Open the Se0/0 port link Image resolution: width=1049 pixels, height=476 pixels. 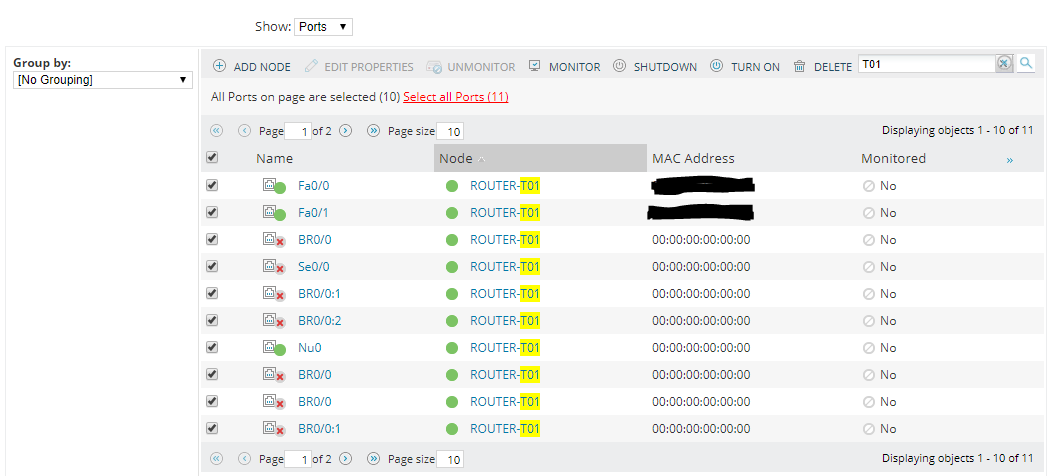tap(314, 267)
